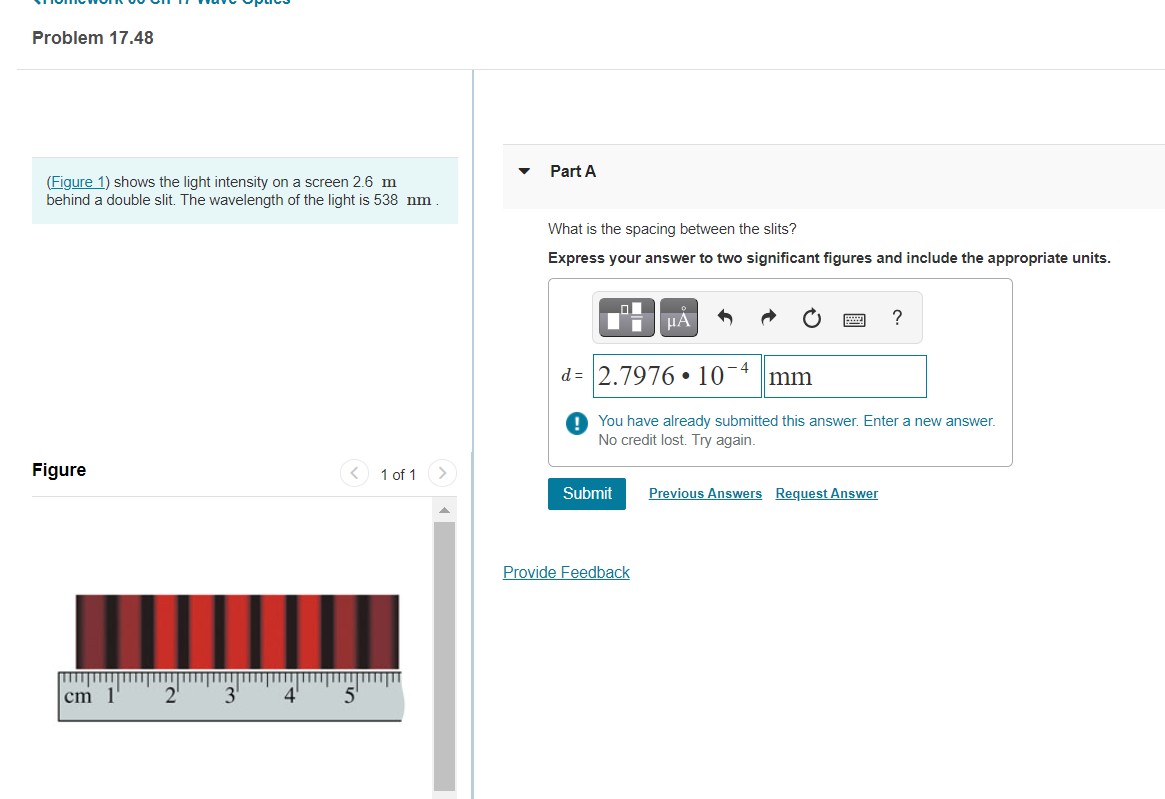The image size is (1165, 799).
Task: Undo last answer edit
Action: tap(725, 318)
